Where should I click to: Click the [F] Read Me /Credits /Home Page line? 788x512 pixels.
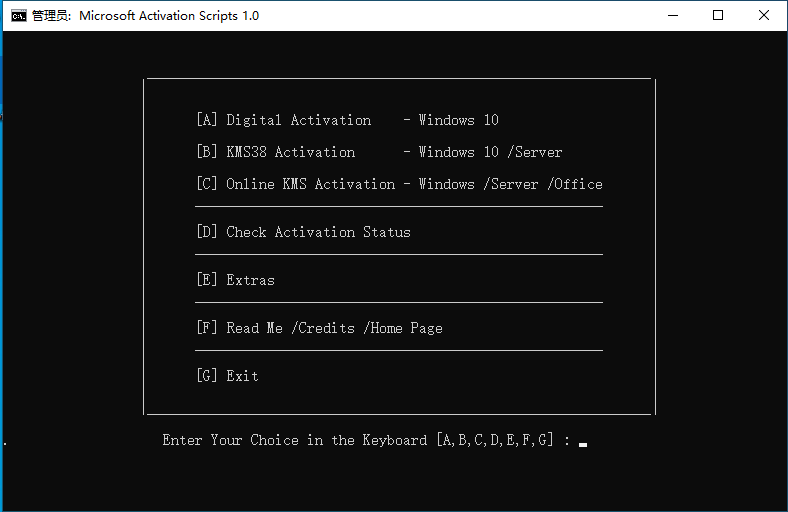point(320,328)
